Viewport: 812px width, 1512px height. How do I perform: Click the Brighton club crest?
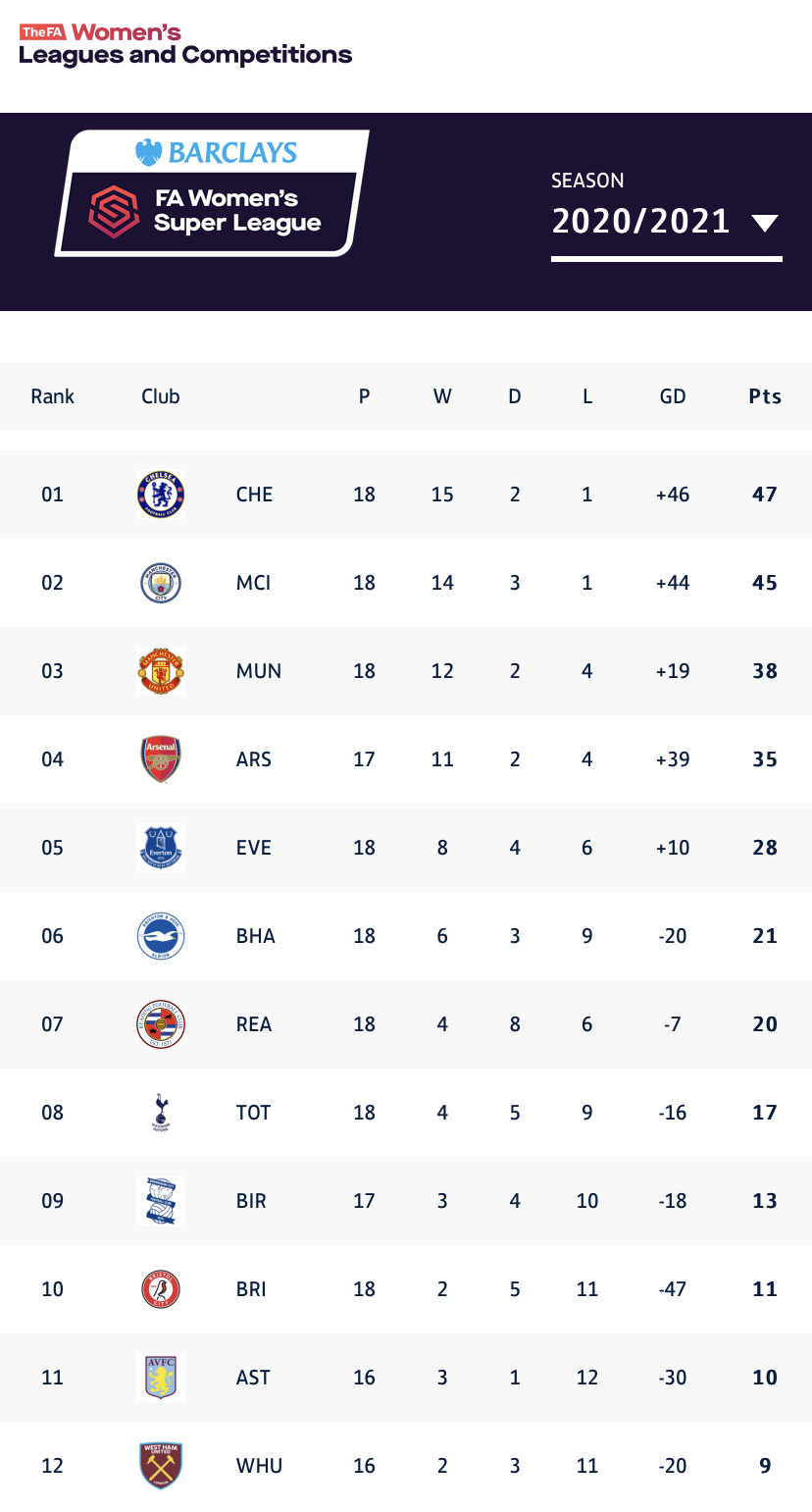coord(161,936)
